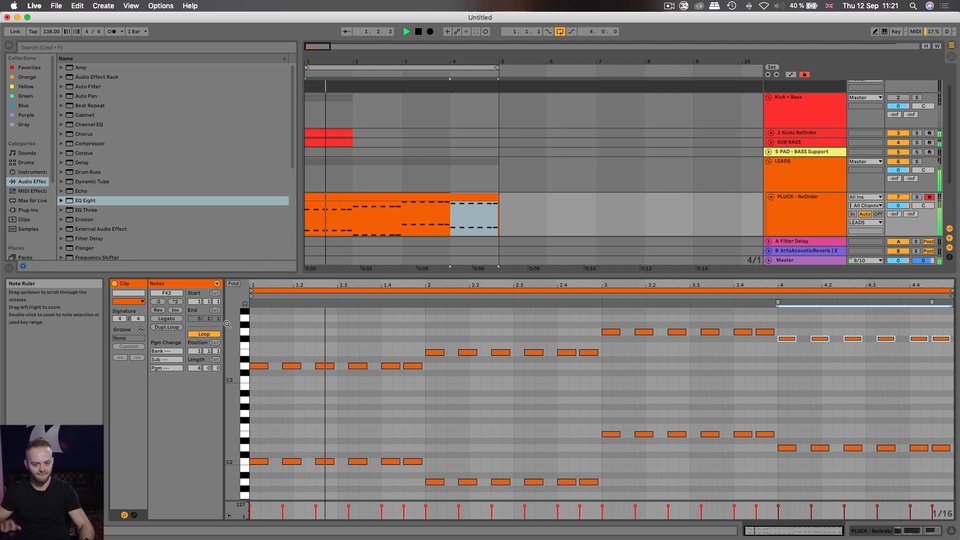Viewport: 960px width, 540px height.
Task: Toggle the MIDI map mode switch
Action: tap(915, 31)
